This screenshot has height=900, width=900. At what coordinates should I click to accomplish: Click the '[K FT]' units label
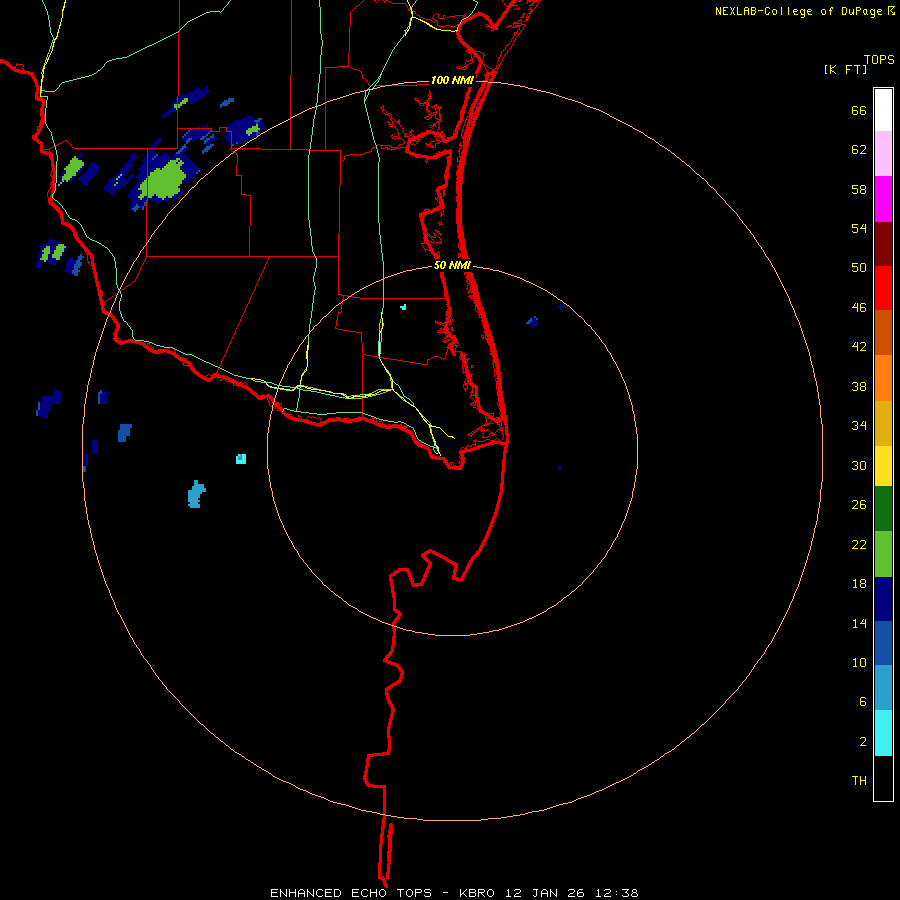pyautogui.click(x=845, y=70)
